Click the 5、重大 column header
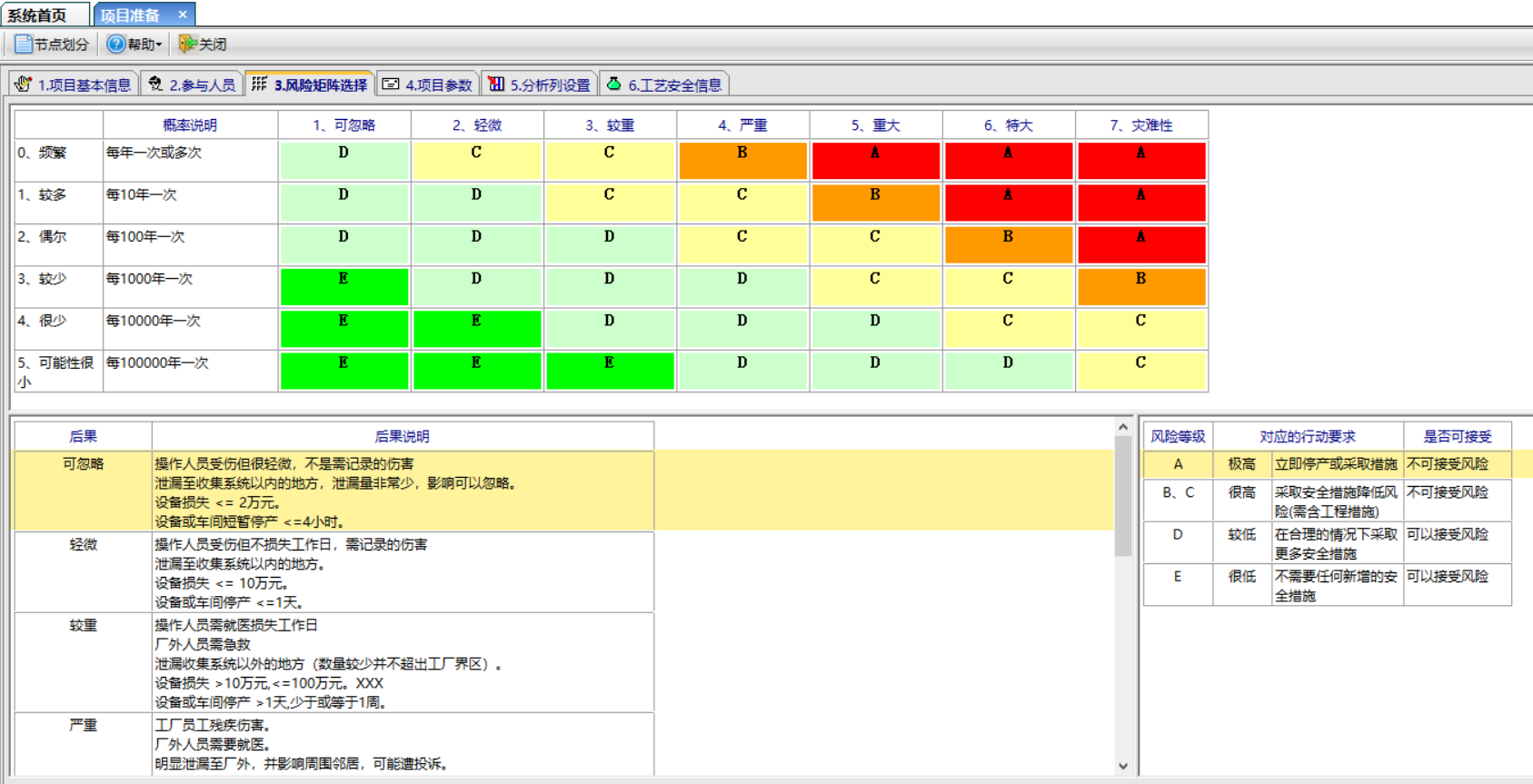The image size is (1533, 784). click(x=875, y=124)
